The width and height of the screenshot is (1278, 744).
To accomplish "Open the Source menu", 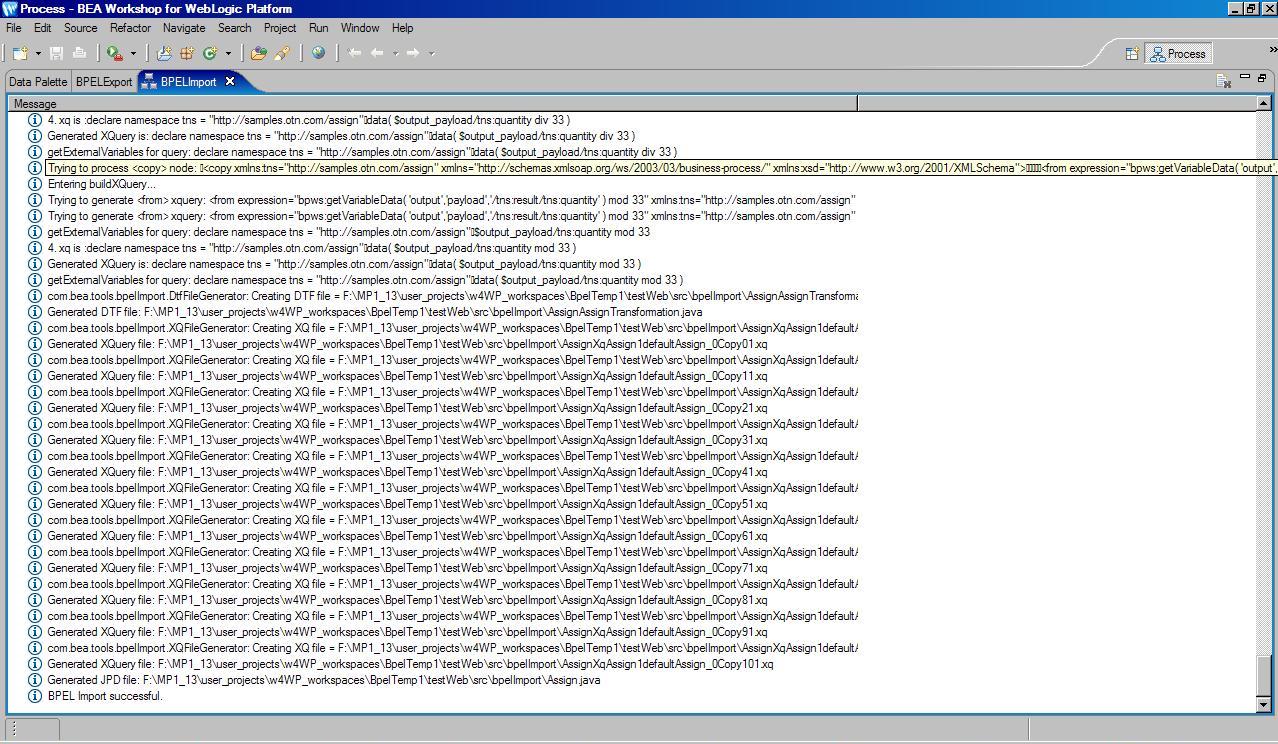I will [81, 28].
